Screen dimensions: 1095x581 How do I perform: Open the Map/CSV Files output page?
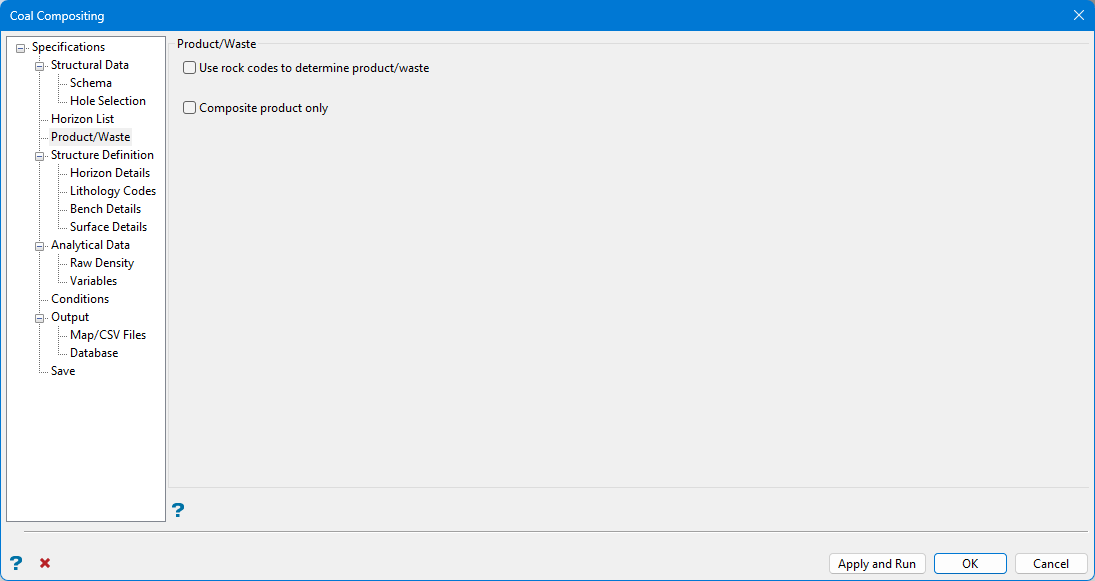[107, 335]
